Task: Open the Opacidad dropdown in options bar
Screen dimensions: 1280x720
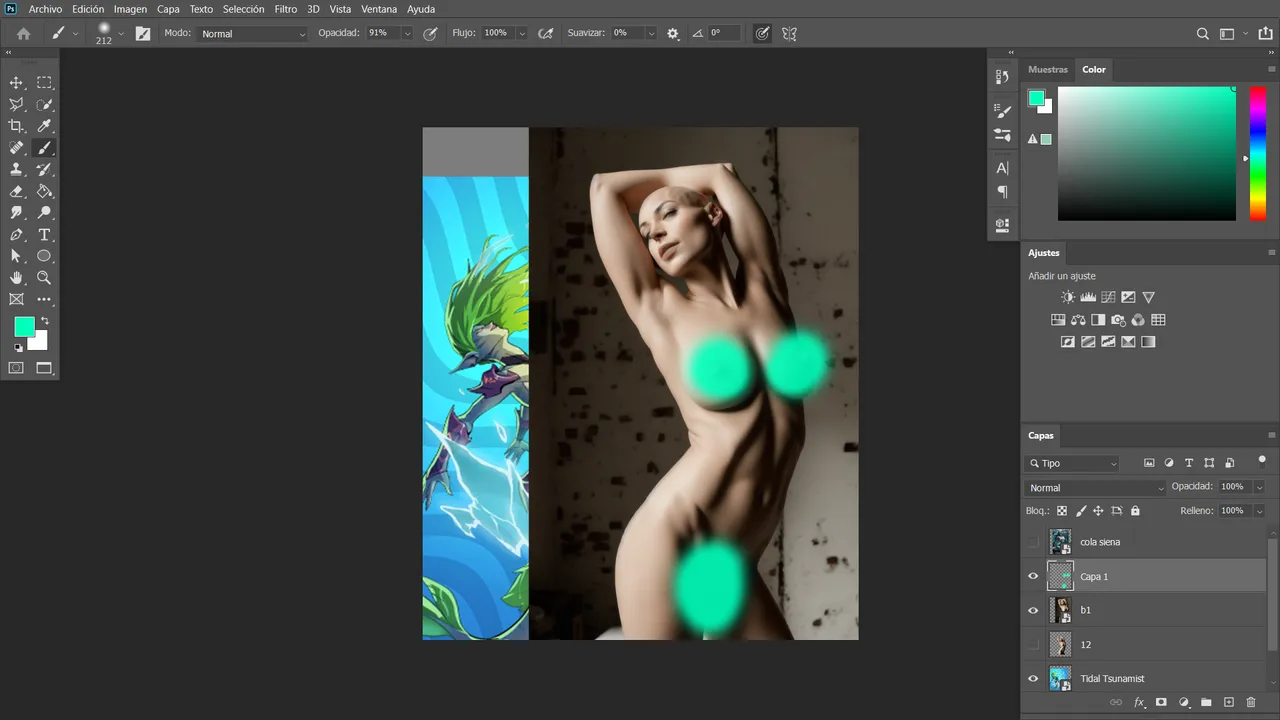Action: coord(406,33)
